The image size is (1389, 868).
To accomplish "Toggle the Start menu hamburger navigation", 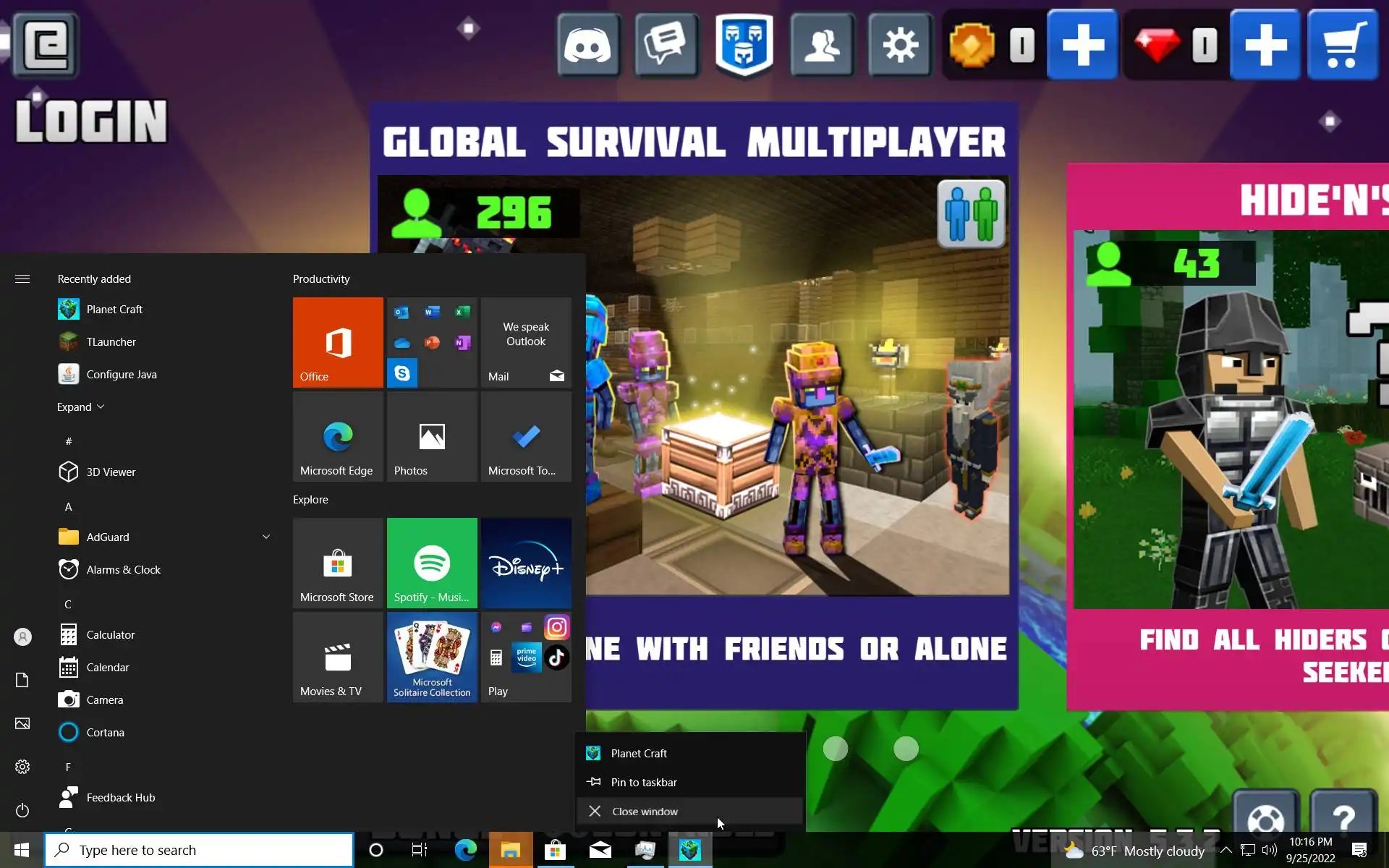I will point(22,278).
